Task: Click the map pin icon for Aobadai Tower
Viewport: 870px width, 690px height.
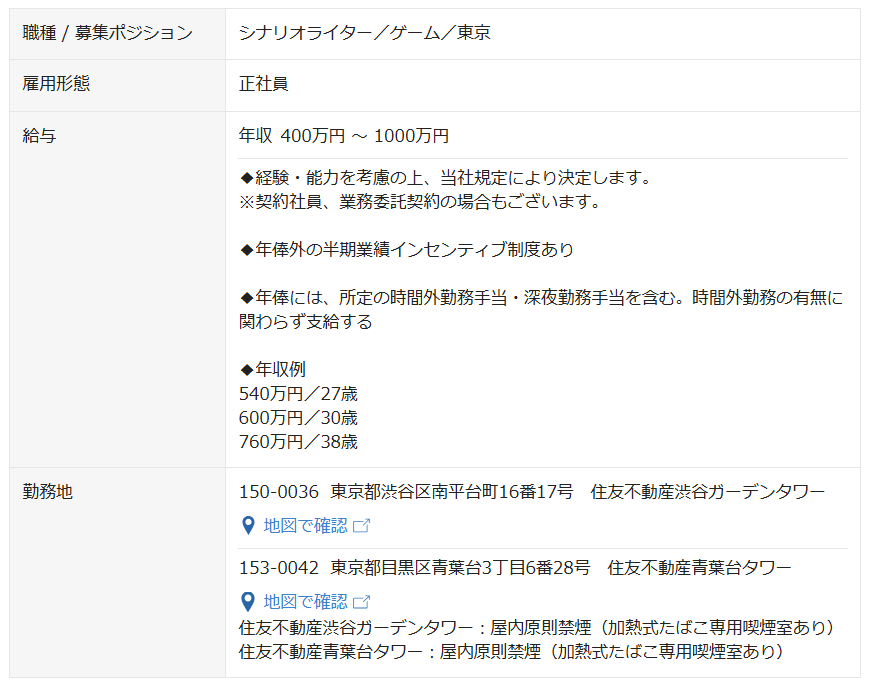Action: click(x=248, y=601)
